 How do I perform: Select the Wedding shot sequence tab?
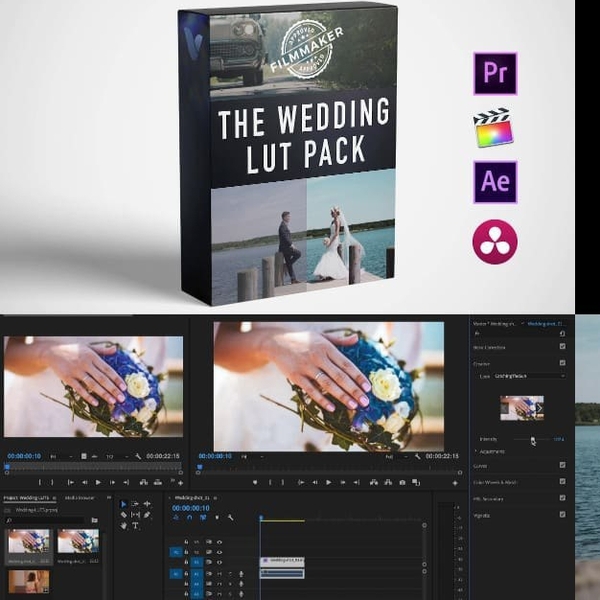pyautogui.click(x=192, y=498)
